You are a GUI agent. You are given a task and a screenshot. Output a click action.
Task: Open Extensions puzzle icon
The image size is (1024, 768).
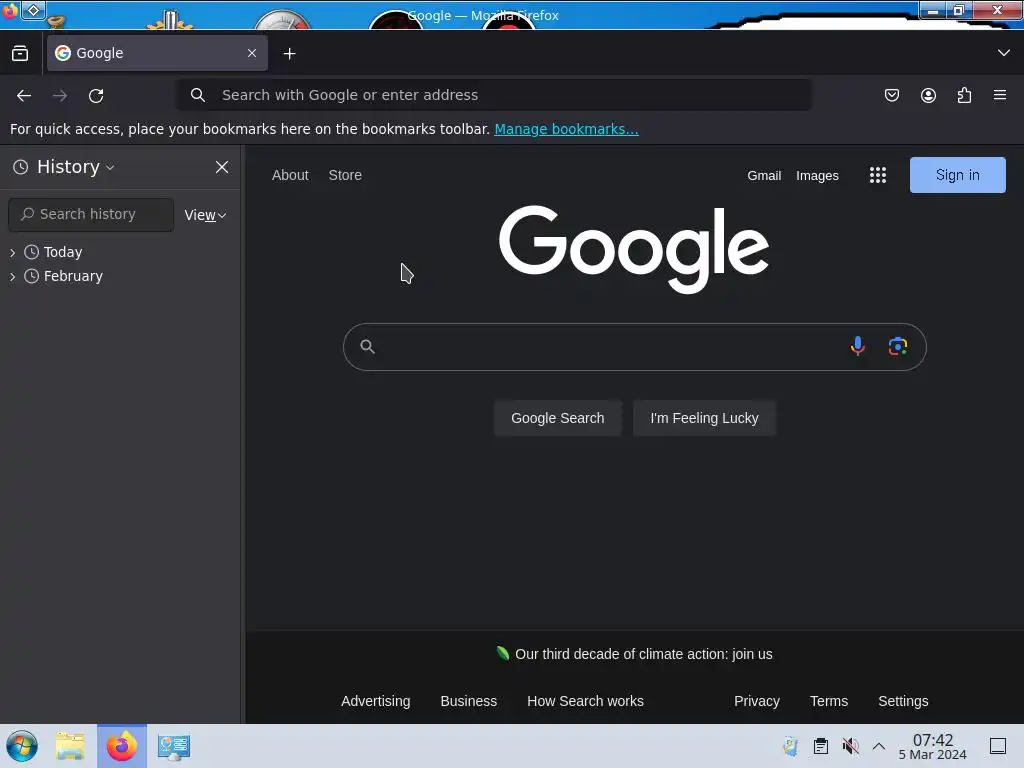964,95
